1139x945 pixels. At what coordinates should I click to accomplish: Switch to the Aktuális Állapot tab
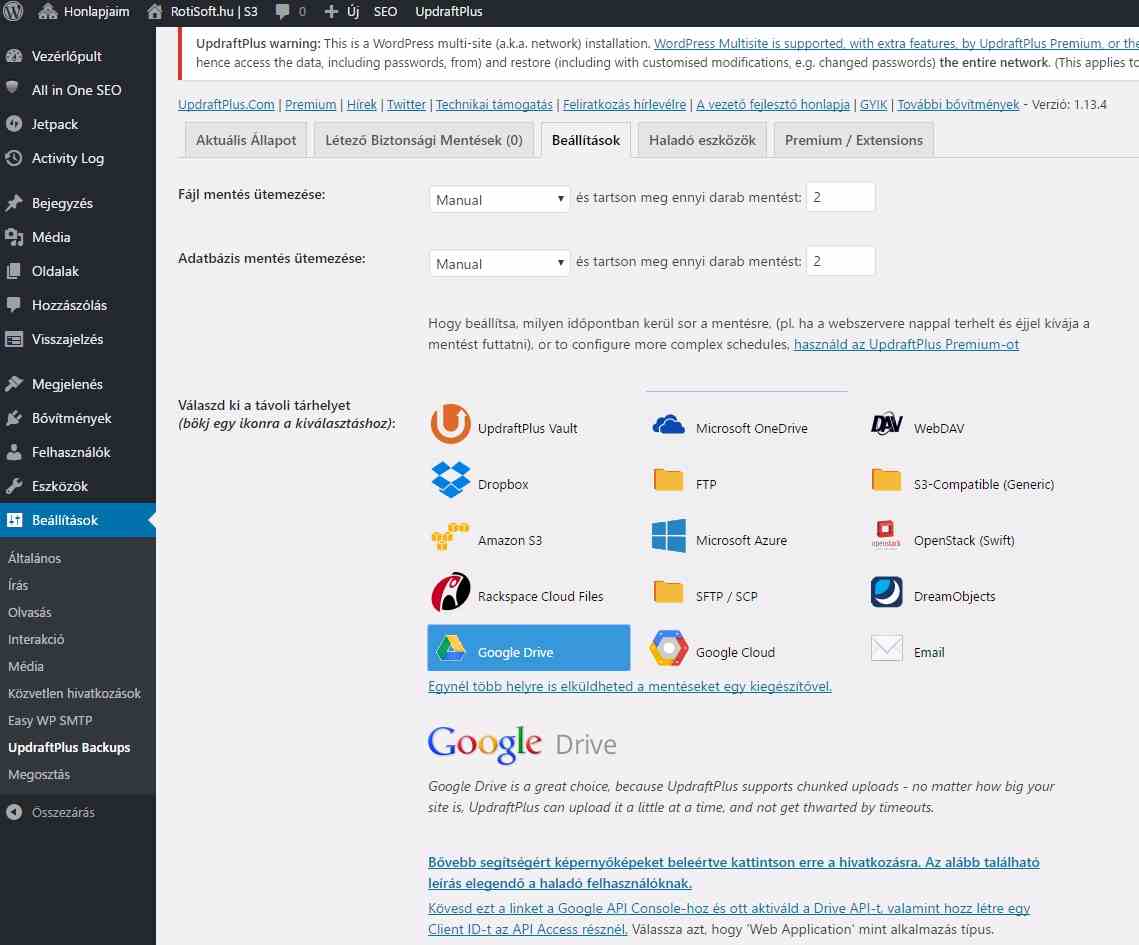245,139
